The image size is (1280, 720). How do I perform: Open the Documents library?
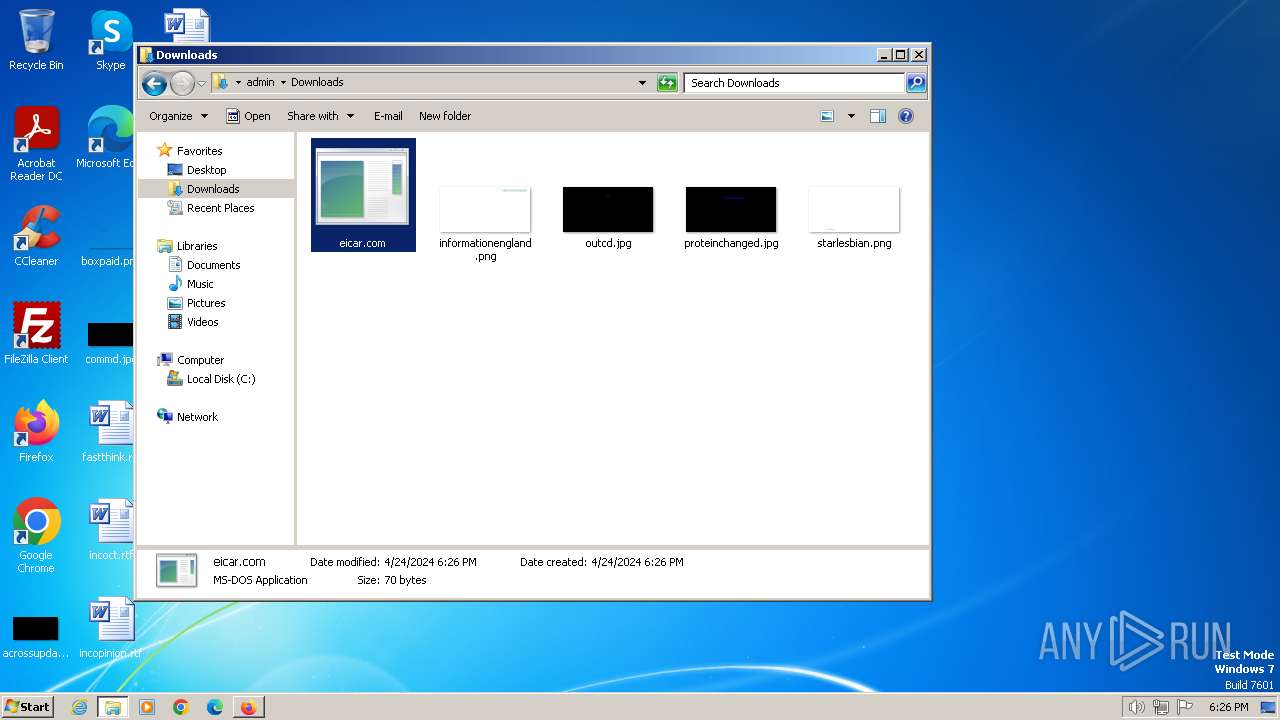coord(213,265)
